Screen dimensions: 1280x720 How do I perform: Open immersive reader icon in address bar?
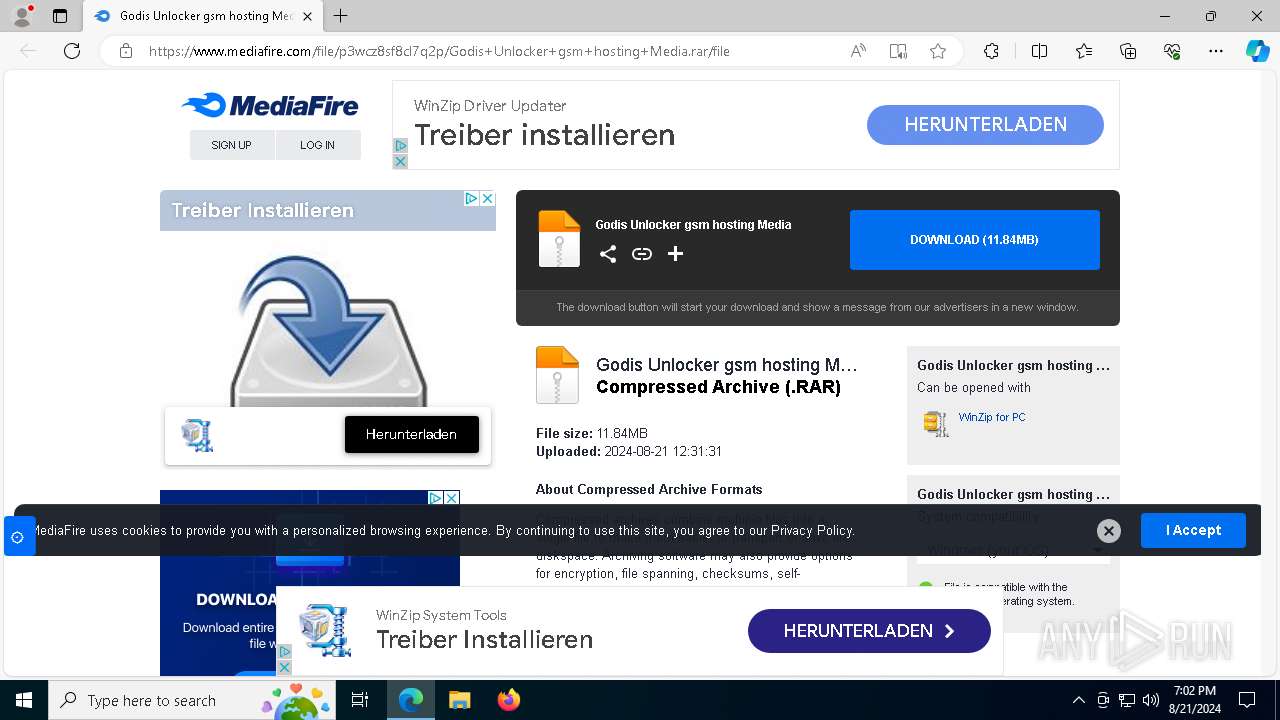[898, 51]
